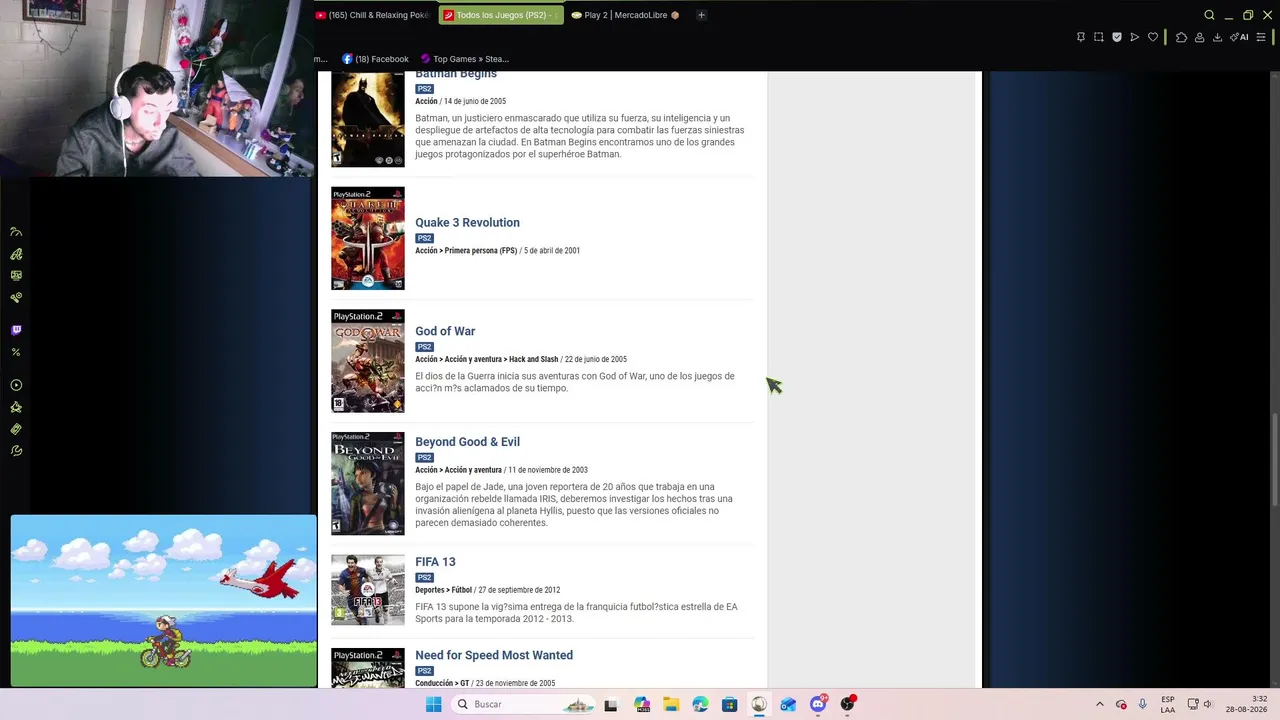Click the God of War cover image

pyautogui.click(x=368, y=361)
